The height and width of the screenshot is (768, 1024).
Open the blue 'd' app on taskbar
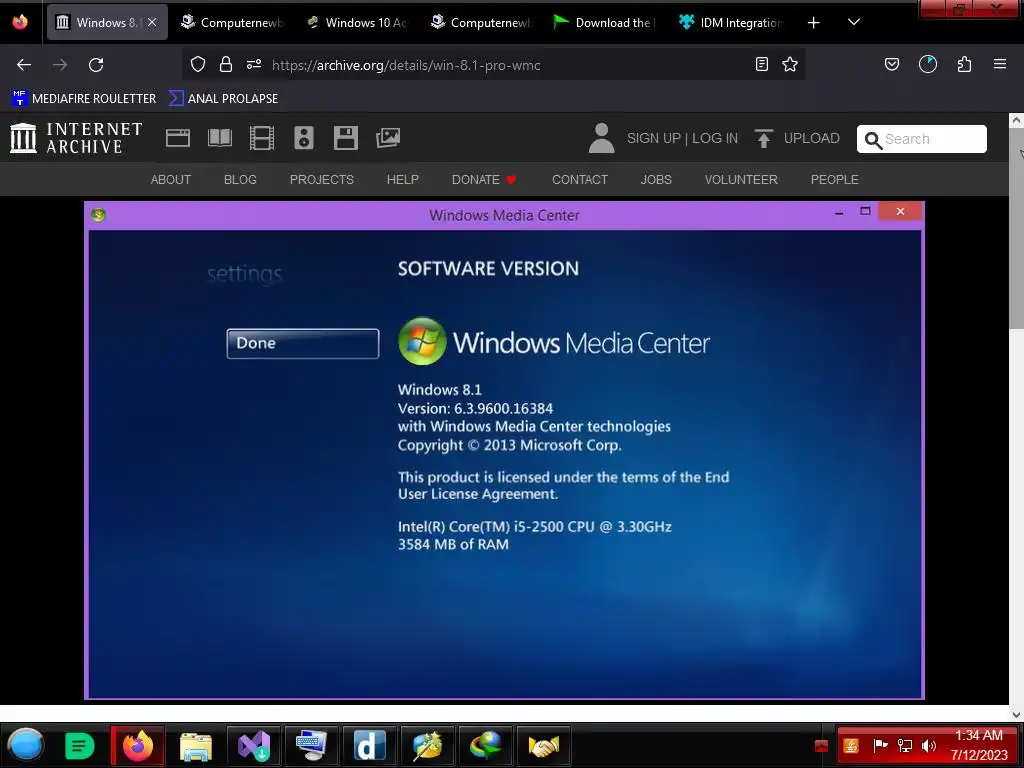(370, 746)
